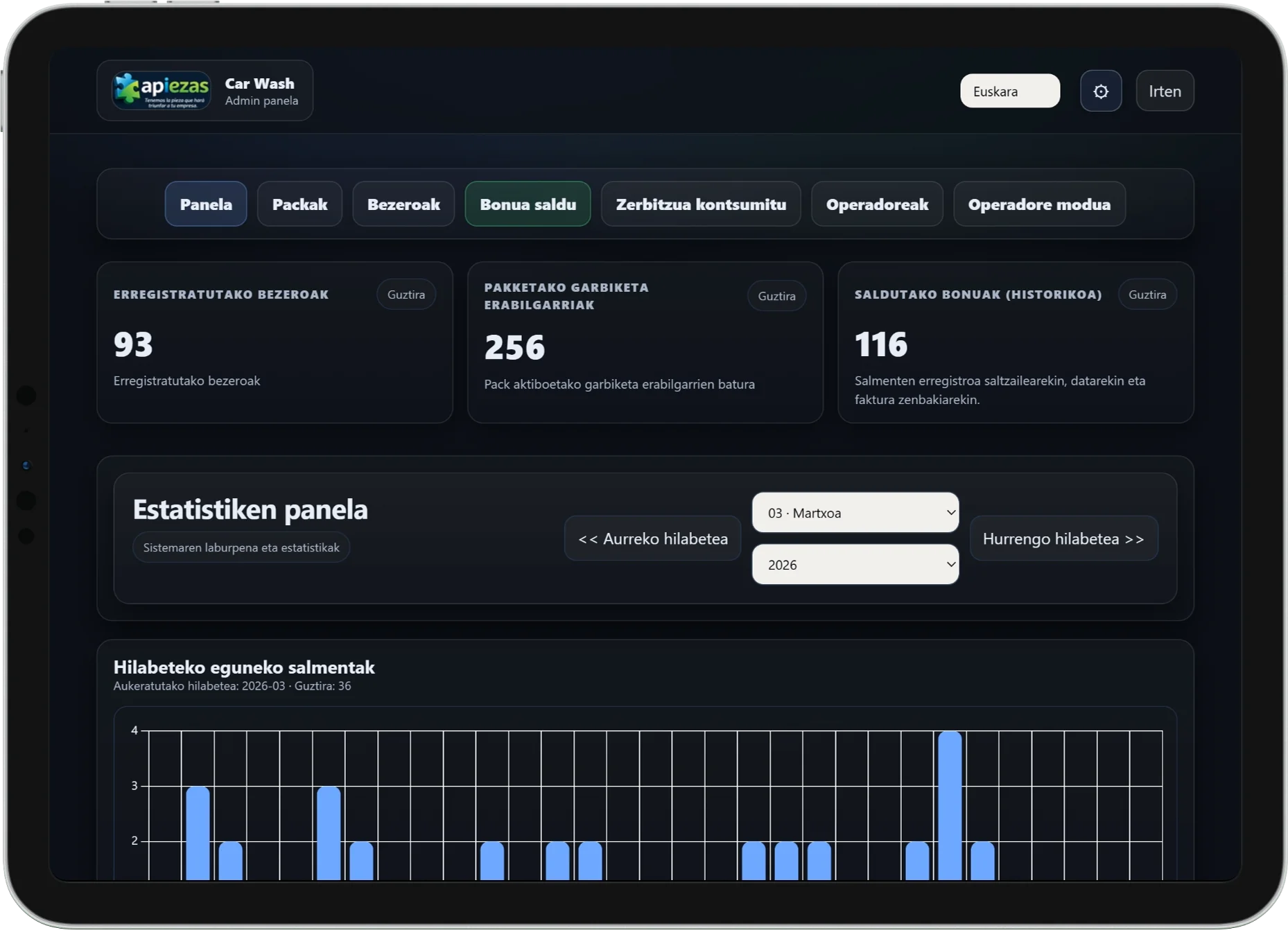Click Guztira badge on Pakketako garbiketa card
The image size is (1288, 930).
[x=776, y=296]
